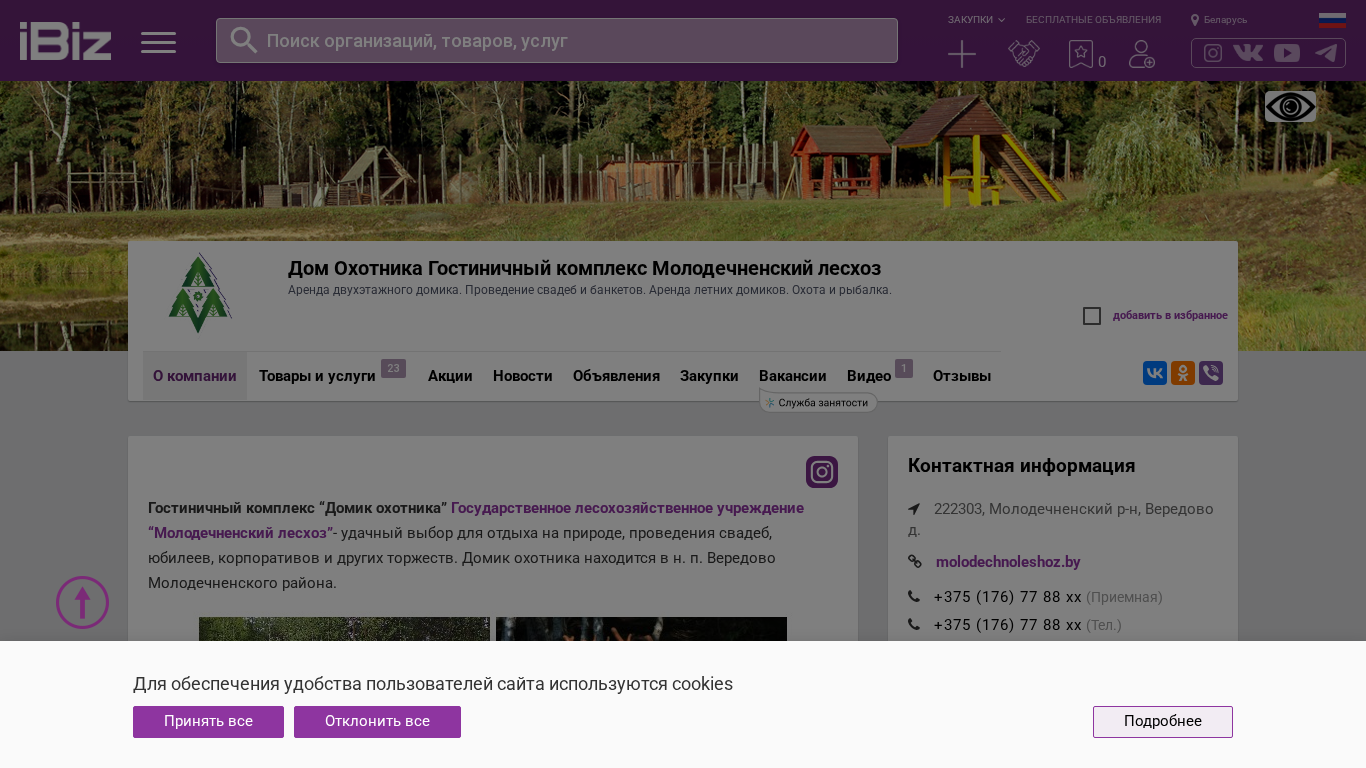This screenshot has width=1366, height=768.
Task: Expand the ЗАКУПКИ dropdown
Action: (976, 20)
